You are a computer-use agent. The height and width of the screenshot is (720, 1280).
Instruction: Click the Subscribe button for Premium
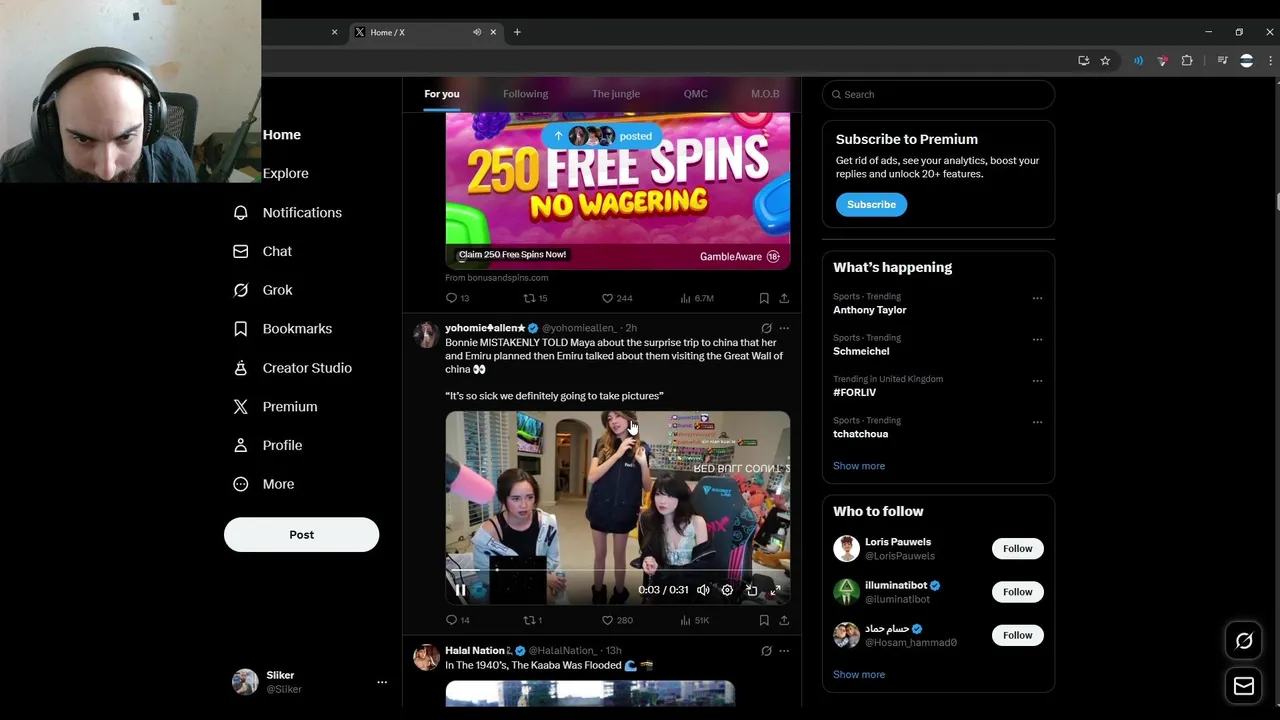(871, 204)
